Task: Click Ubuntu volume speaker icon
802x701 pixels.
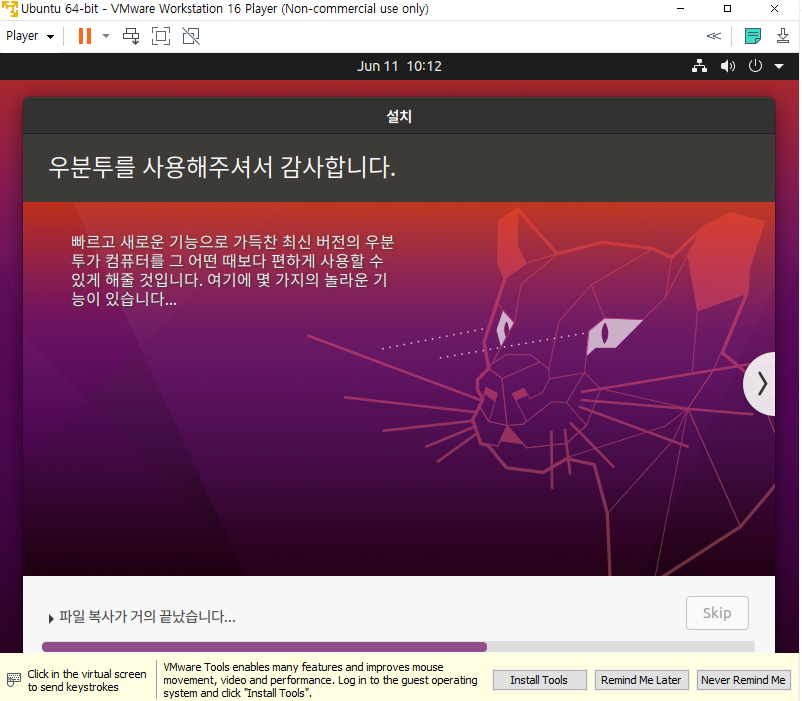Action: [727, 66]
